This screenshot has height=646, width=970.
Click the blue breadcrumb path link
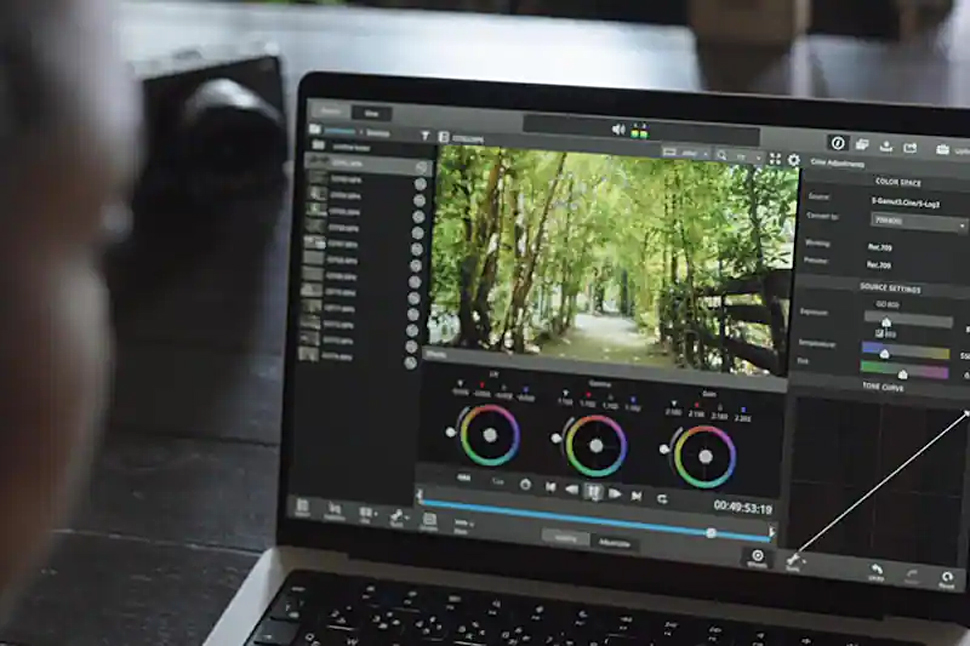(x=340, y=131)
